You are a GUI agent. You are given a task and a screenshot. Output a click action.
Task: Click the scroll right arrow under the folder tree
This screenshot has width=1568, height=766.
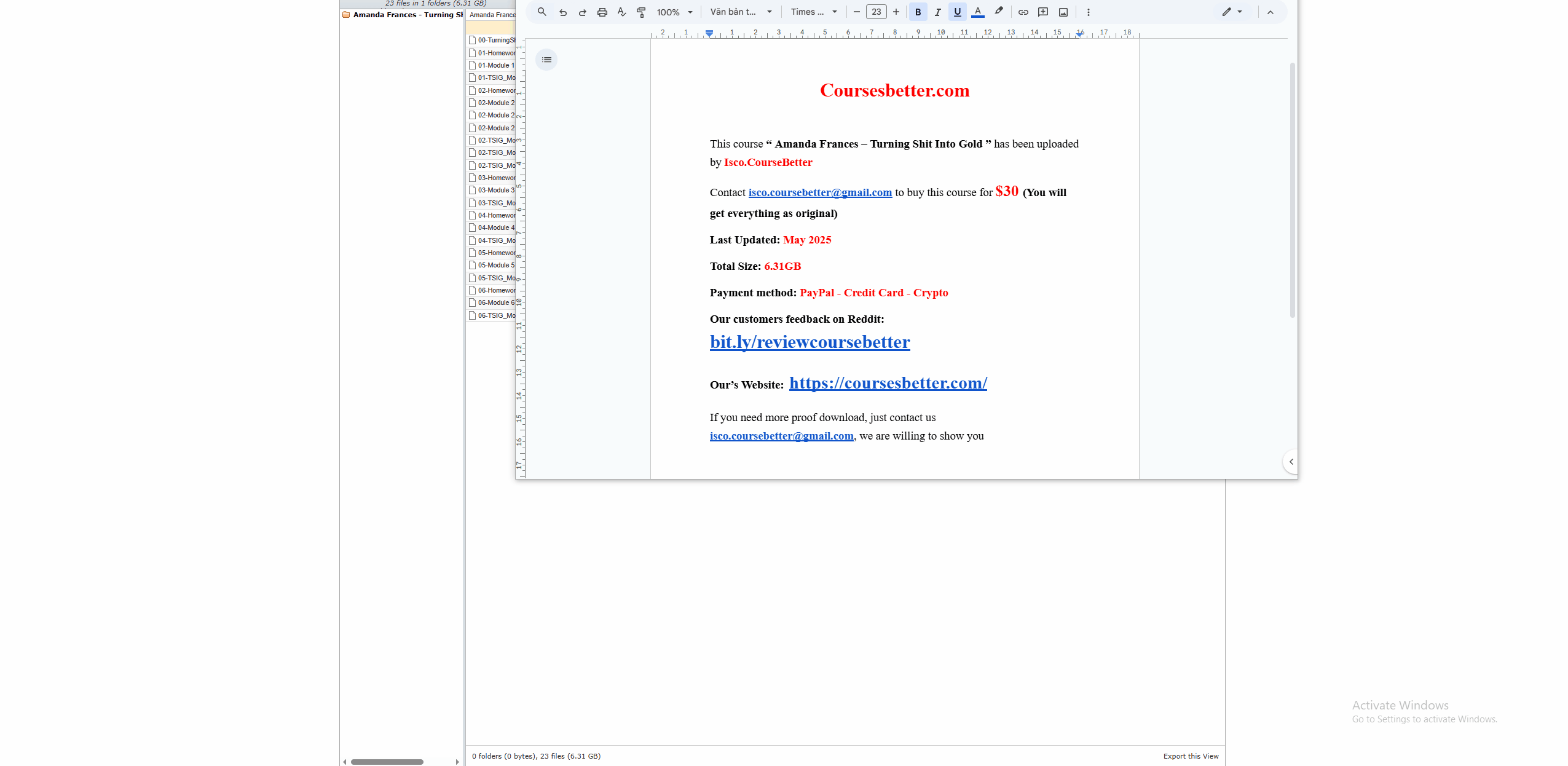pos(457,762)
